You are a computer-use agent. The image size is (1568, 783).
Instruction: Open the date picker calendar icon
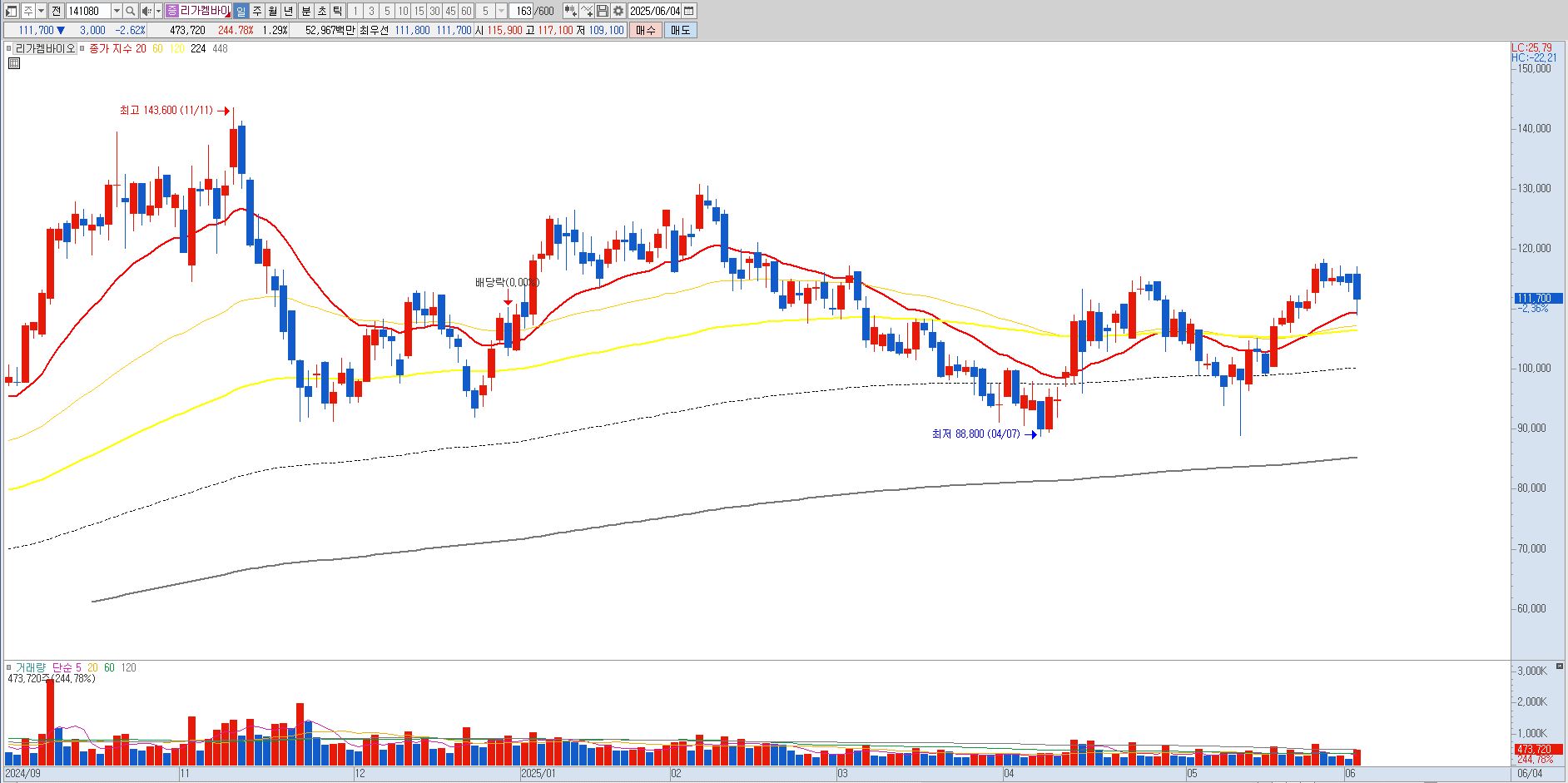tap(689, 11)
